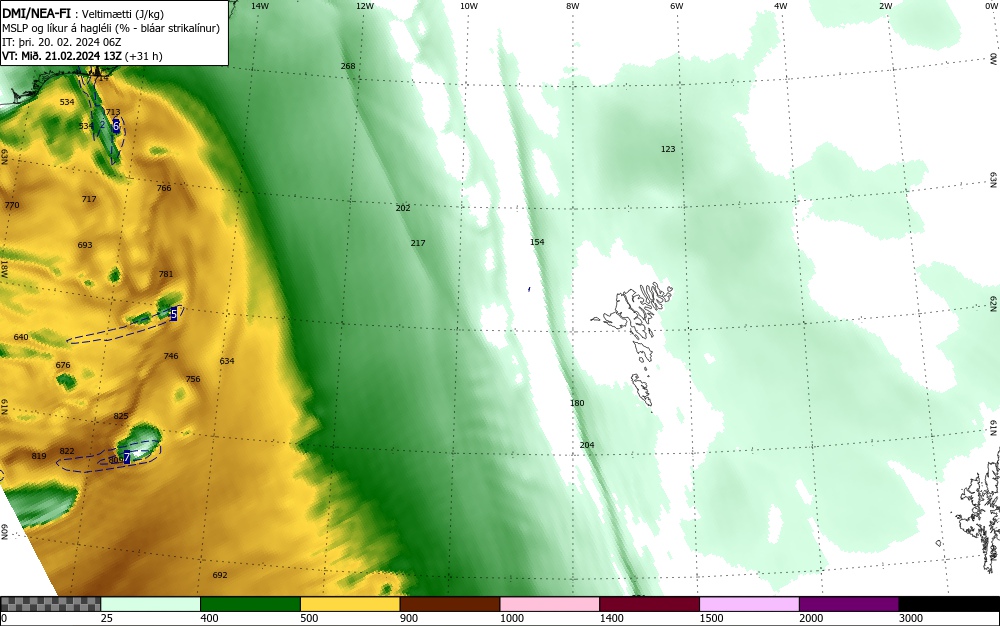Click the legend scale label 25
Image resolution: width=1000 pixels, height=626 pixels.
107,618
